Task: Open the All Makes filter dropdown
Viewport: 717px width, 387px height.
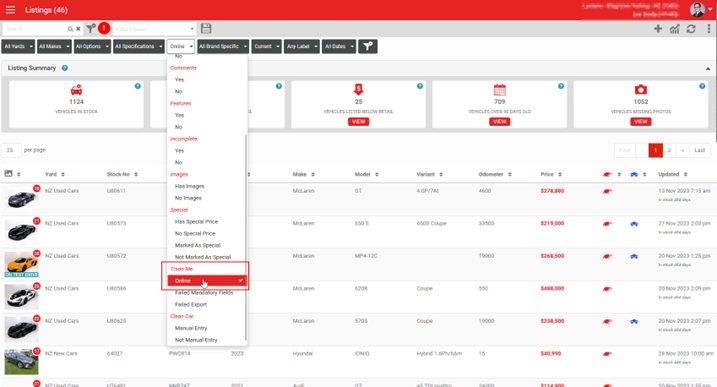Action: [x=54, y=46]
